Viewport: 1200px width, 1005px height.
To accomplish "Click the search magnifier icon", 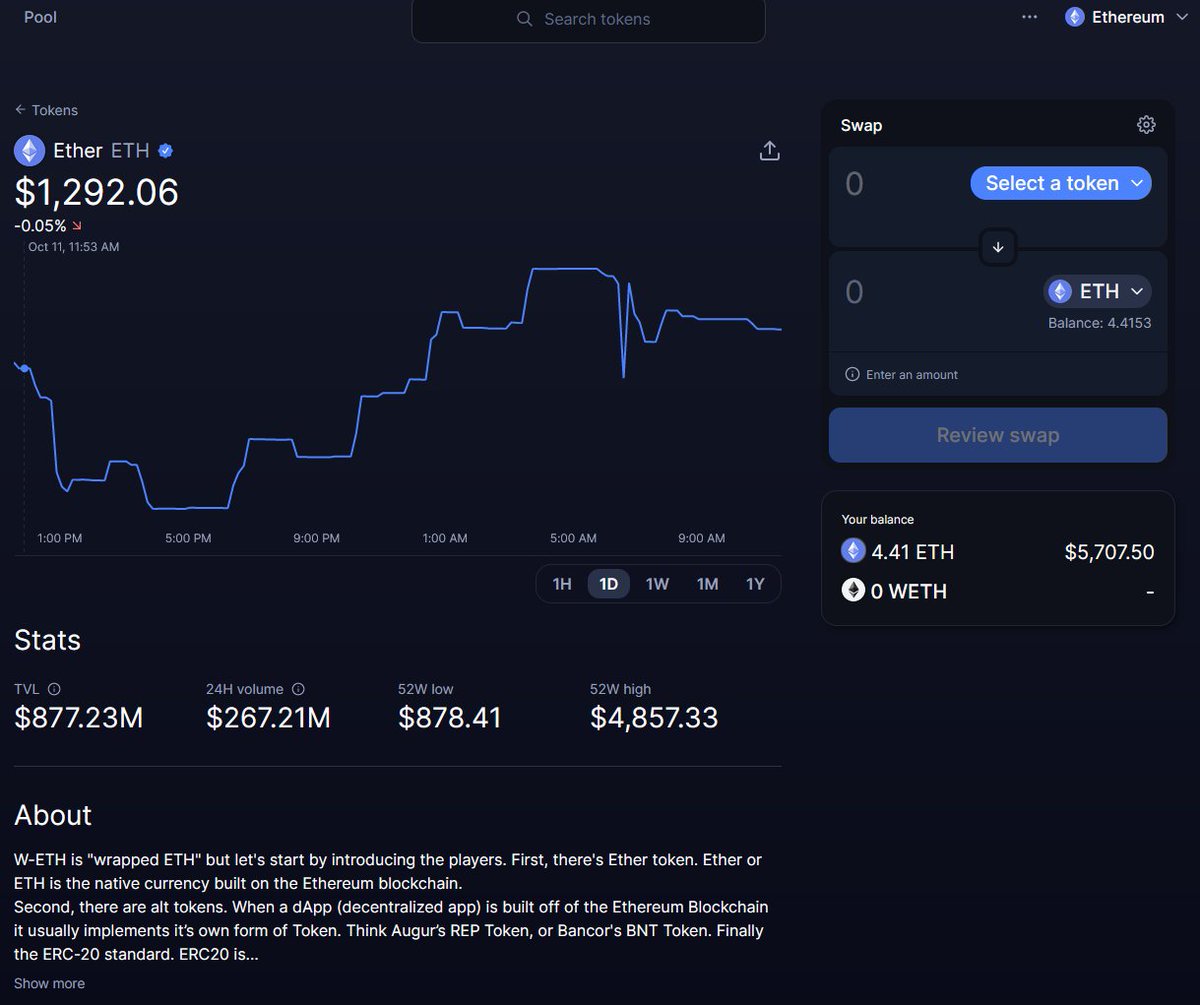I will (x=524, y=19).
